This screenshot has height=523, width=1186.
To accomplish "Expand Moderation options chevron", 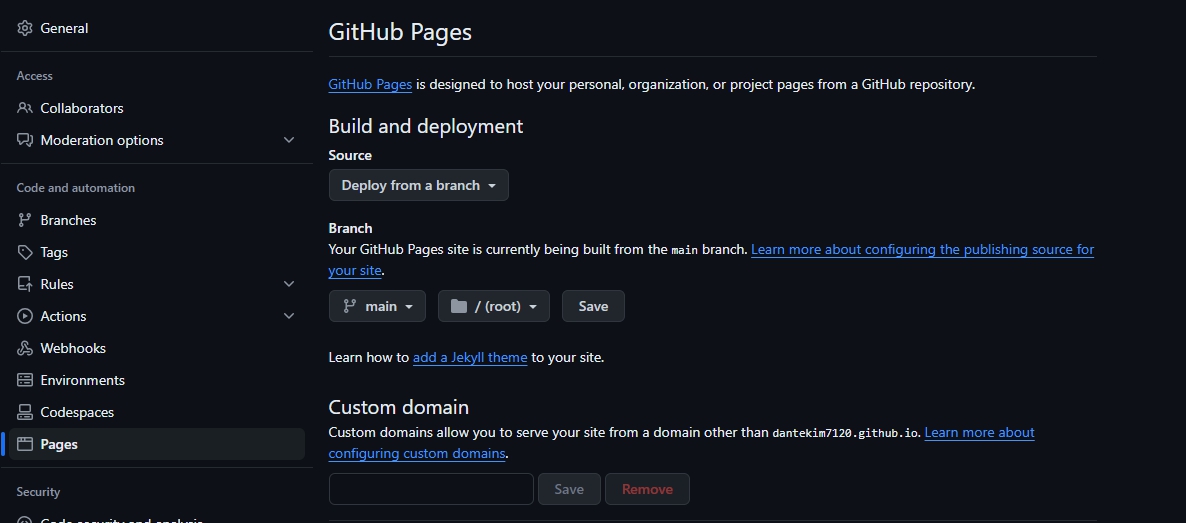I will tap(289, 140).
